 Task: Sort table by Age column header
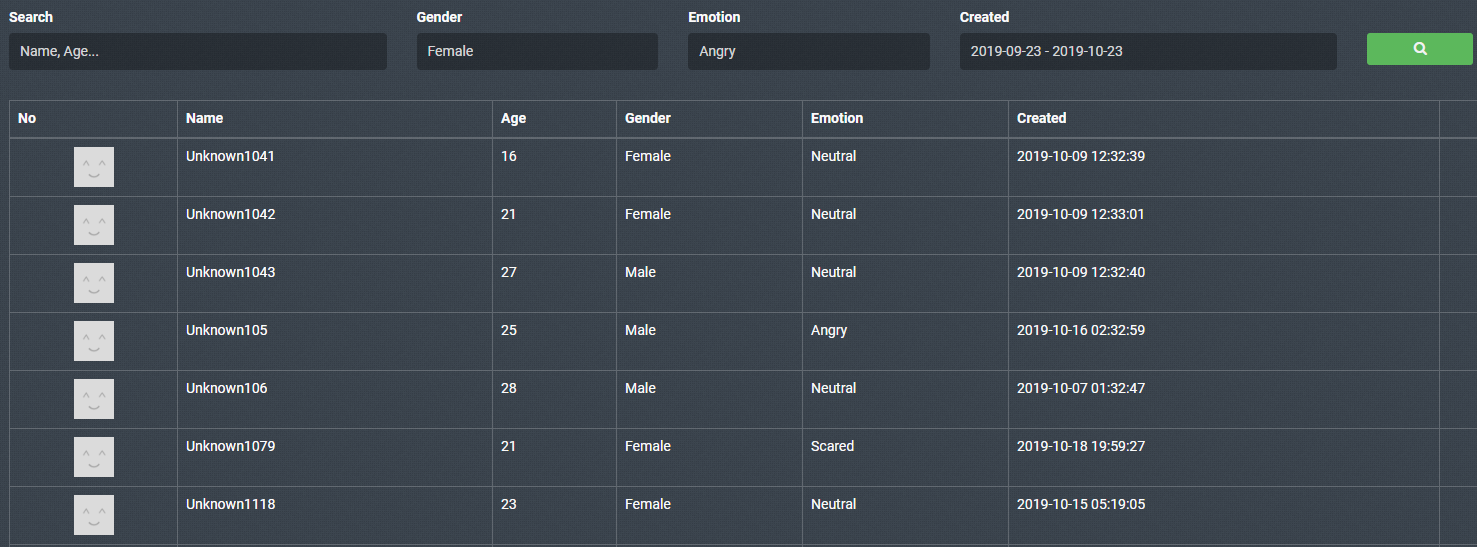click(514, 118)
